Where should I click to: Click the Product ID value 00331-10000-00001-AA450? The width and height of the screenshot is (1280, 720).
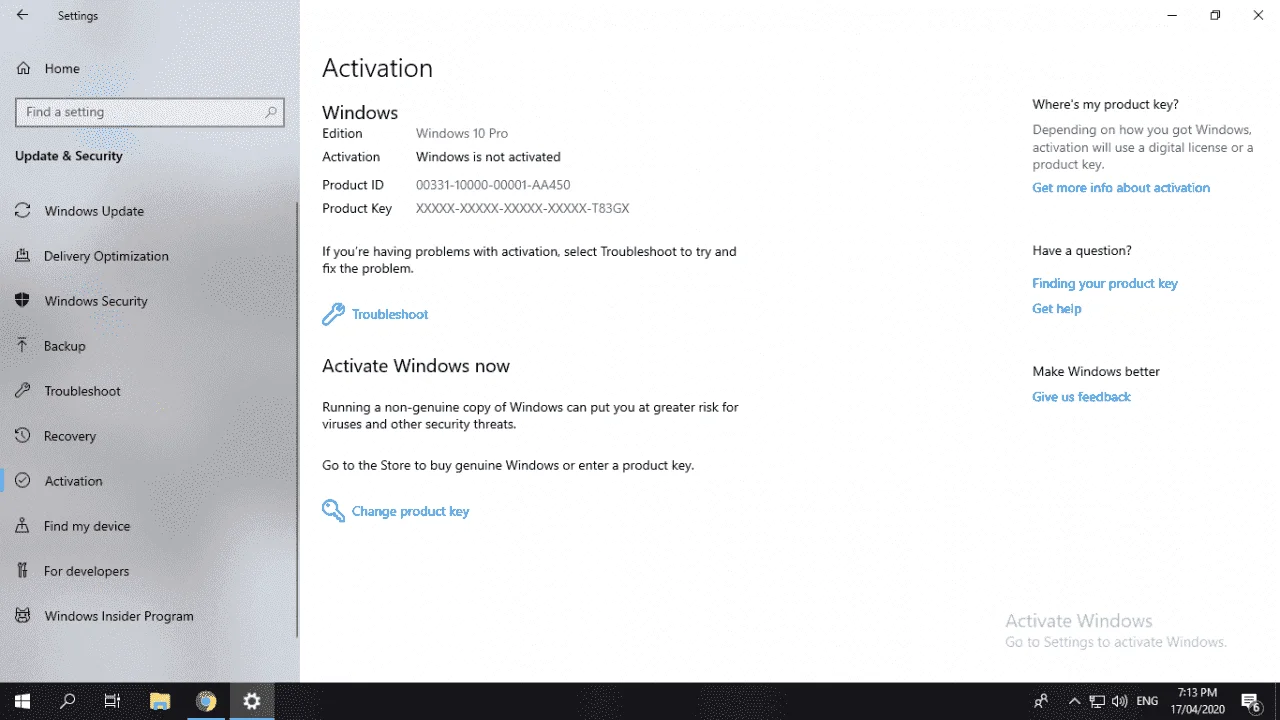tap(493, 185)
